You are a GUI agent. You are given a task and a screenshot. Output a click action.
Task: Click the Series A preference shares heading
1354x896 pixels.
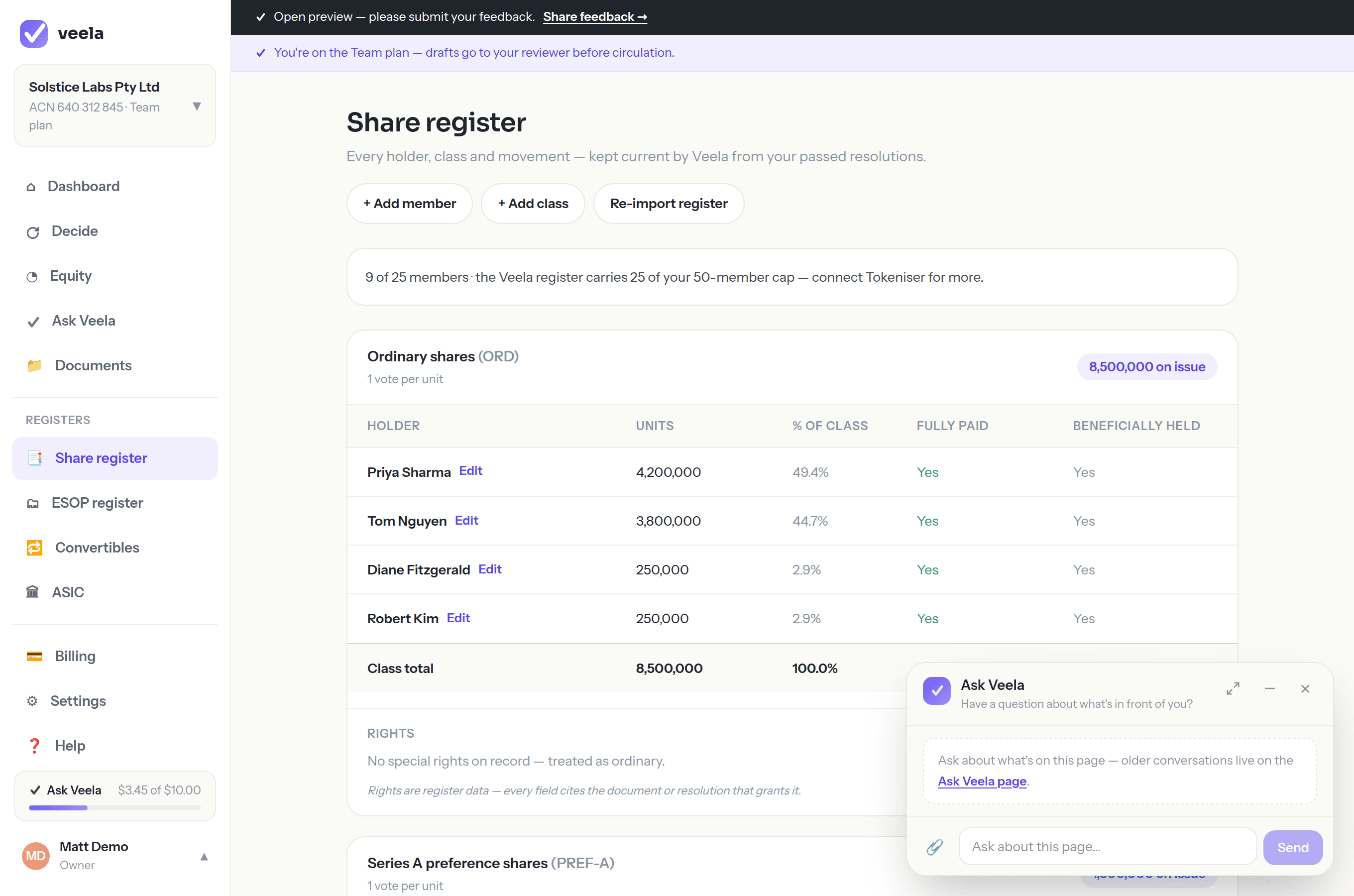click(x=490, y=863)
